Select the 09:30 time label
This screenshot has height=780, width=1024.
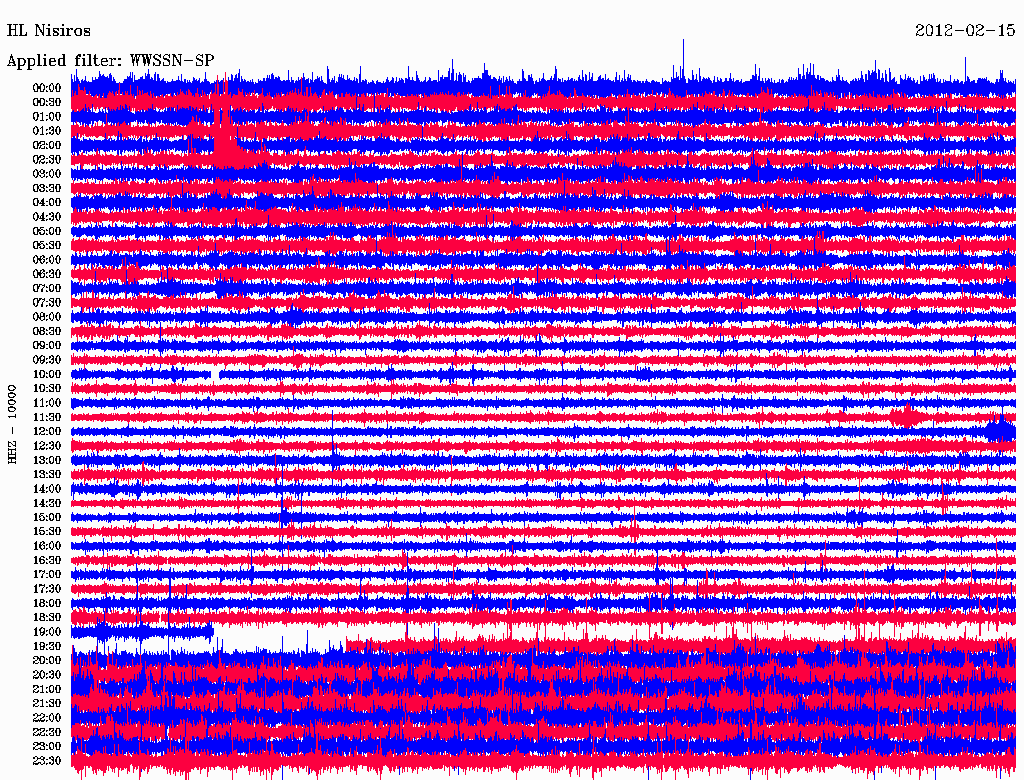pos(47,360)
